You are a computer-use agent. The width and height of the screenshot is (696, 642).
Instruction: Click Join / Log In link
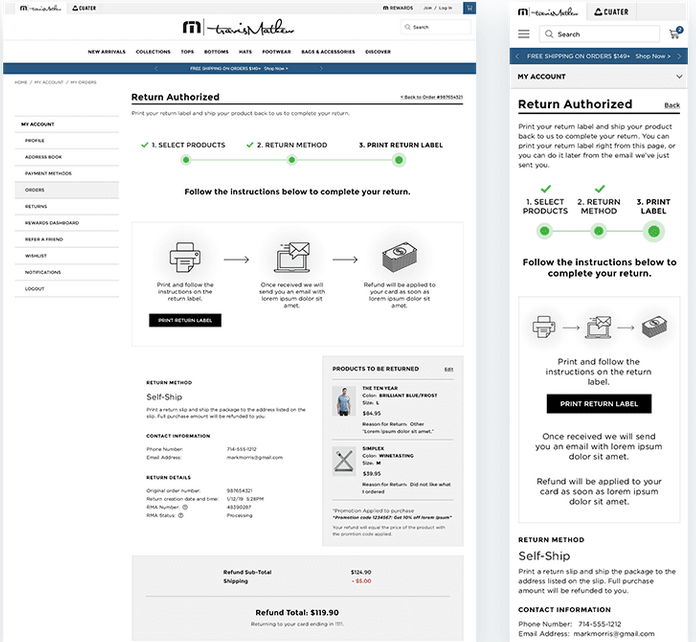[x=438, y=8]
